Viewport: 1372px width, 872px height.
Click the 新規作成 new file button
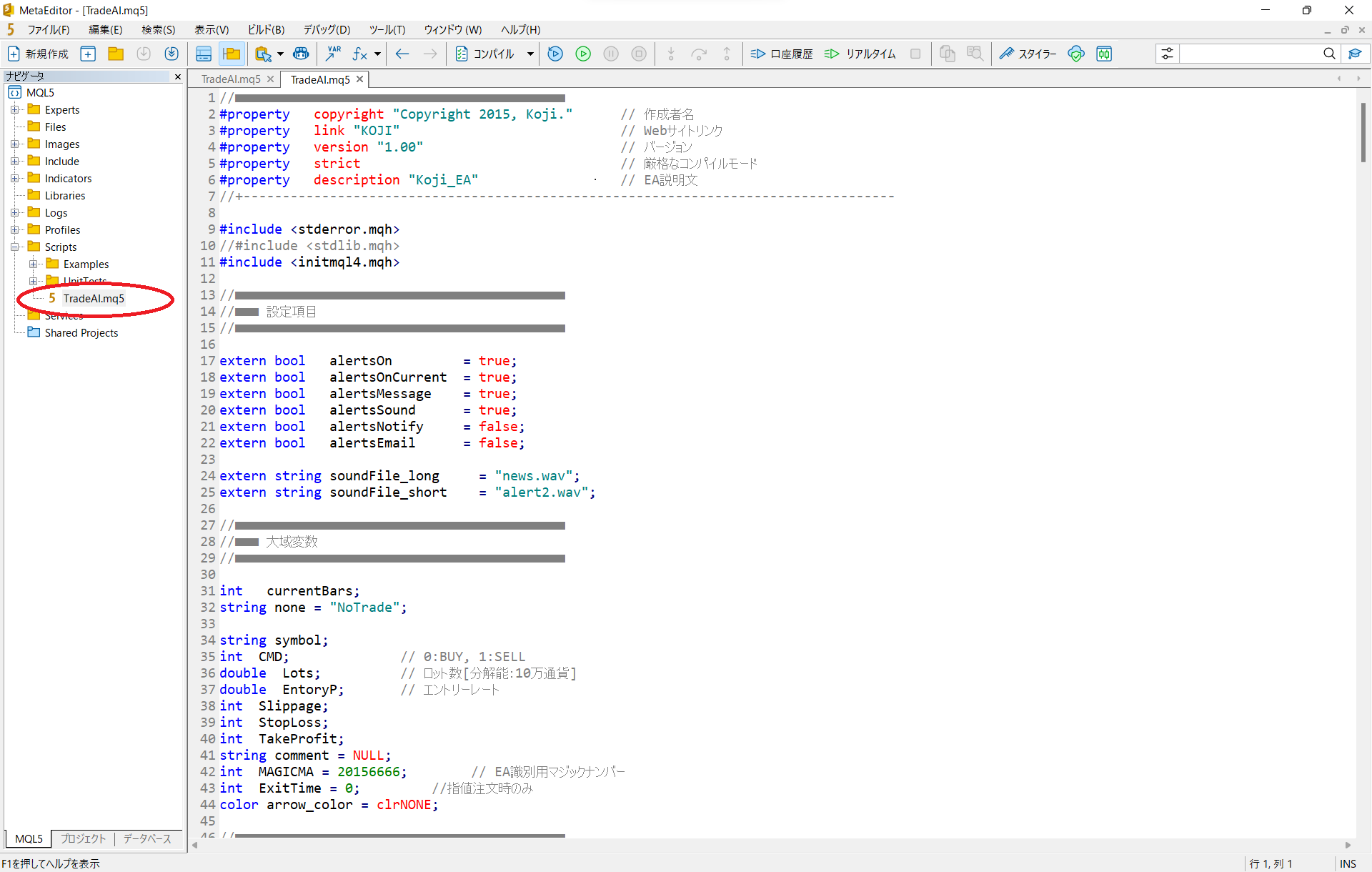tap(39, 54)
